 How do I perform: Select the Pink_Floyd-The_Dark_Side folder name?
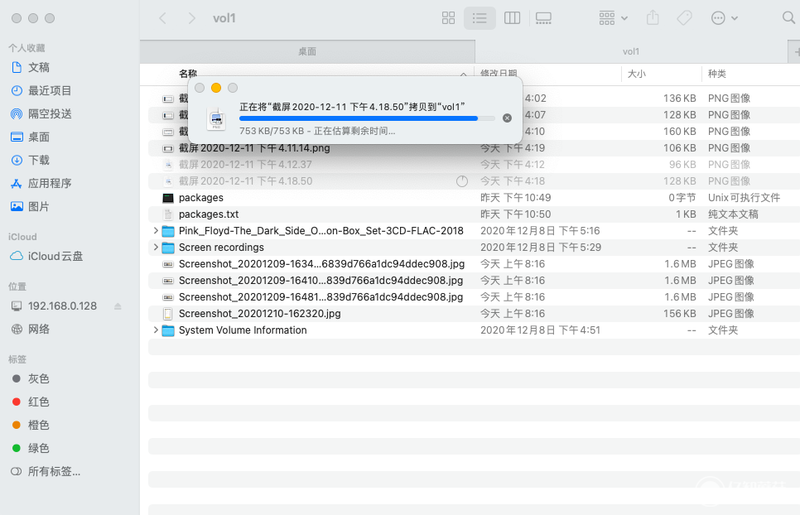pyautogui.click(x=321, y=231)
